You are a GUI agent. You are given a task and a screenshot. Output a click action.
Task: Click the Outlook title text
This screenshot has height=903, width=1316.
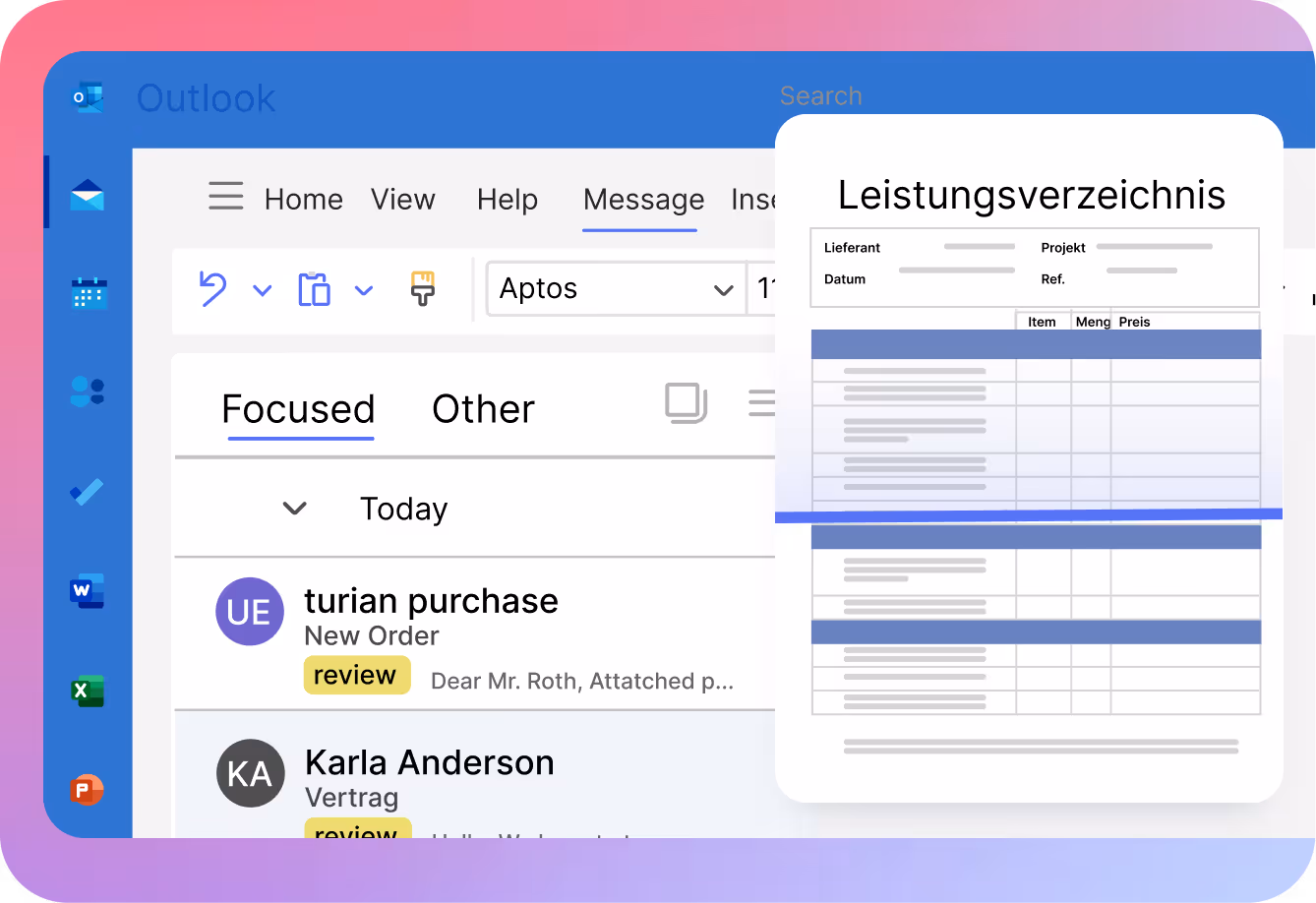point(207,98)
